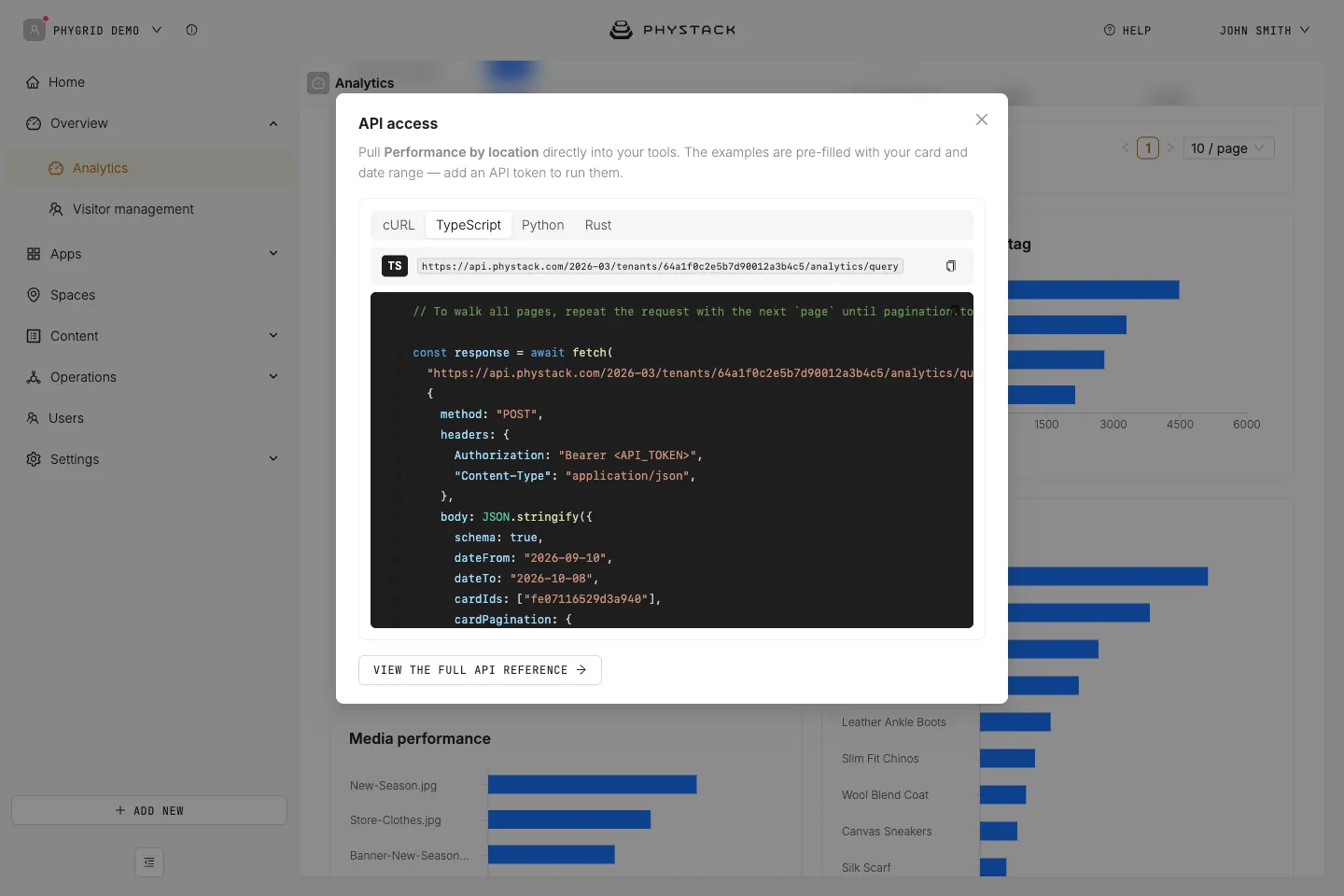Switch to the cURL tab

pyautogui.click(x=399, y=225)
